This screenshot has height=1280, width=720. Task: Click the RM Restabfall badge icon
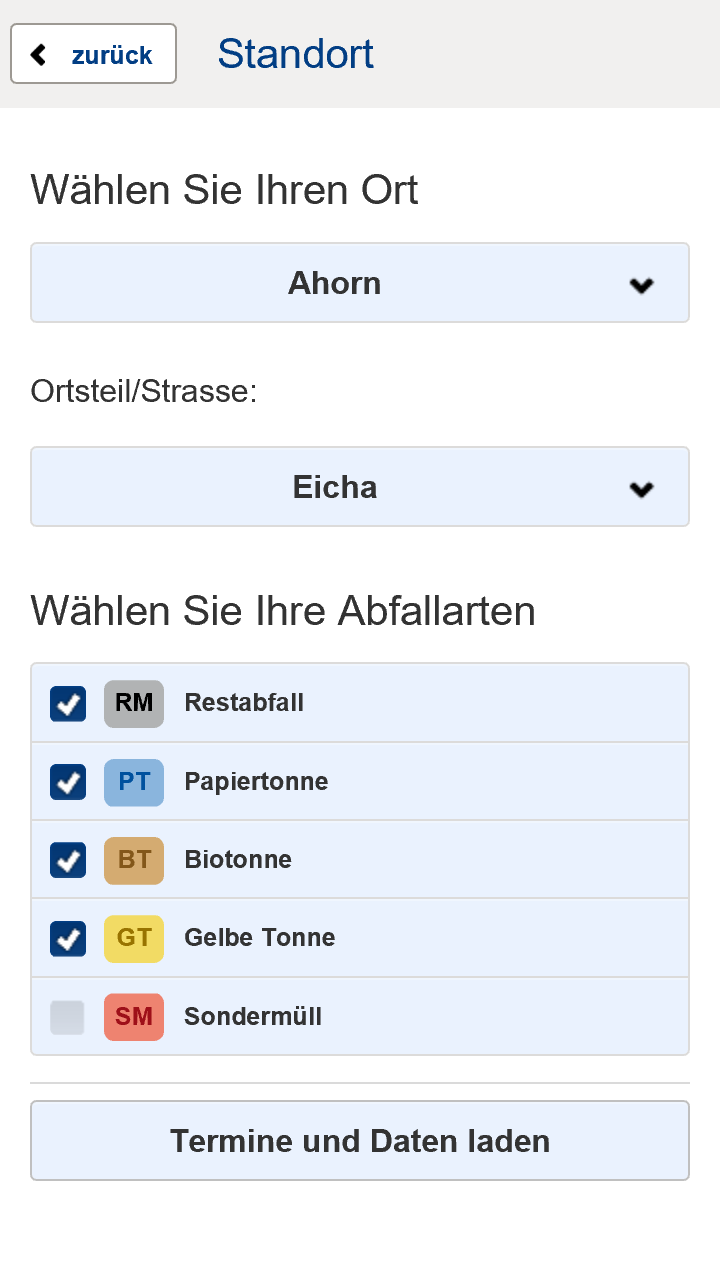pyautogui.click(x=134, y=703)
